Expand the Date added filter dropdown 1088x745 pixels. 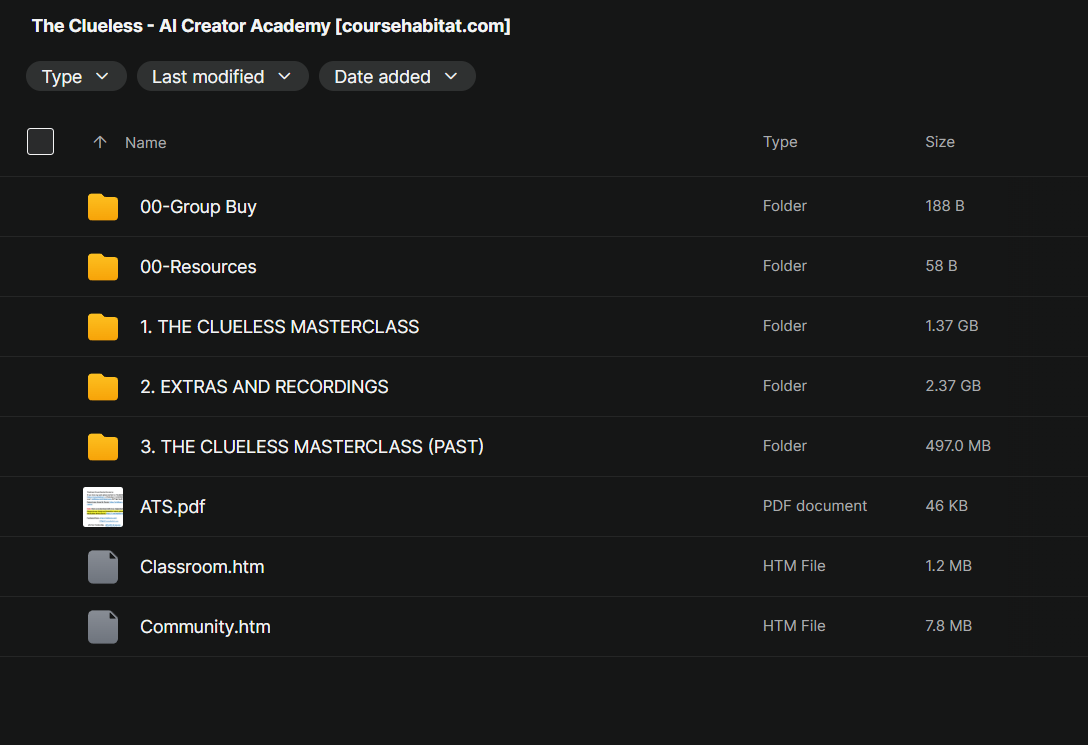(397, 76)
